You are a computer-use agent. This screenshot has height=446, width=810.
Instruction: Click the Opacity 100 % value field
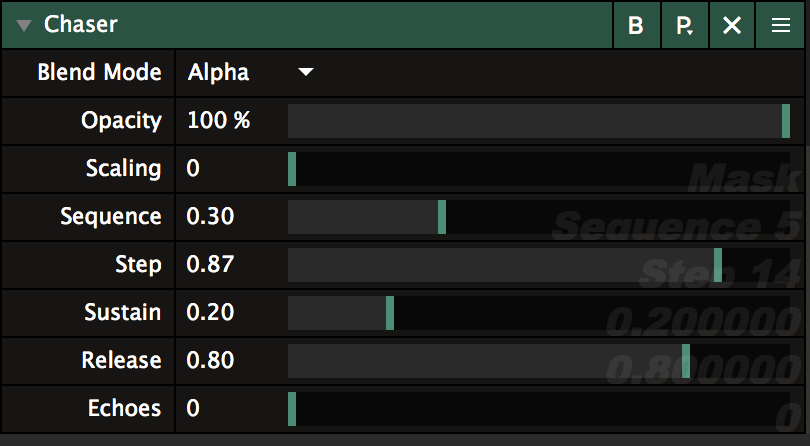[219, 121]
